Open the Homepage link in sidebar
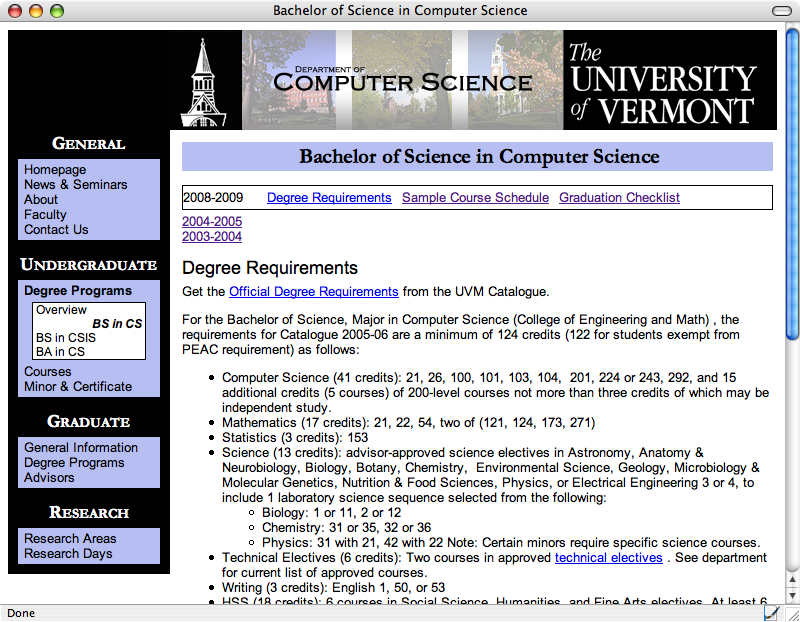This screenshot has height=622, width=800. (55, 169)
